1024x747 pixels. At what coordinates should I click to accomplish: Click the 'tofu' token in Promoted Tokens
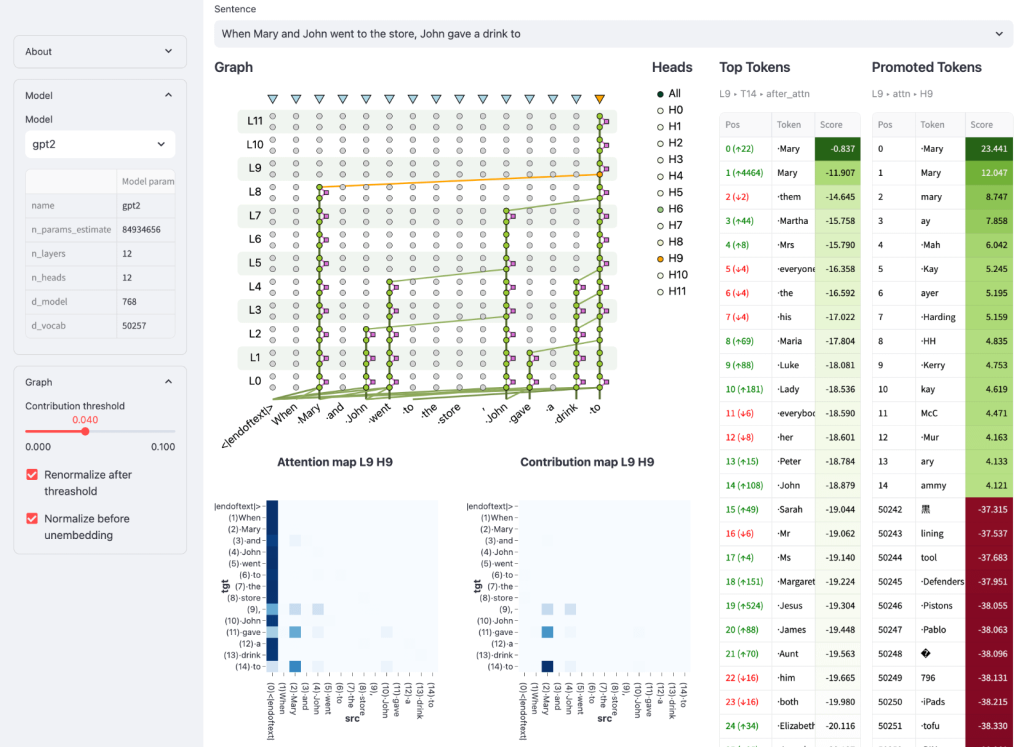click(939, 725)
